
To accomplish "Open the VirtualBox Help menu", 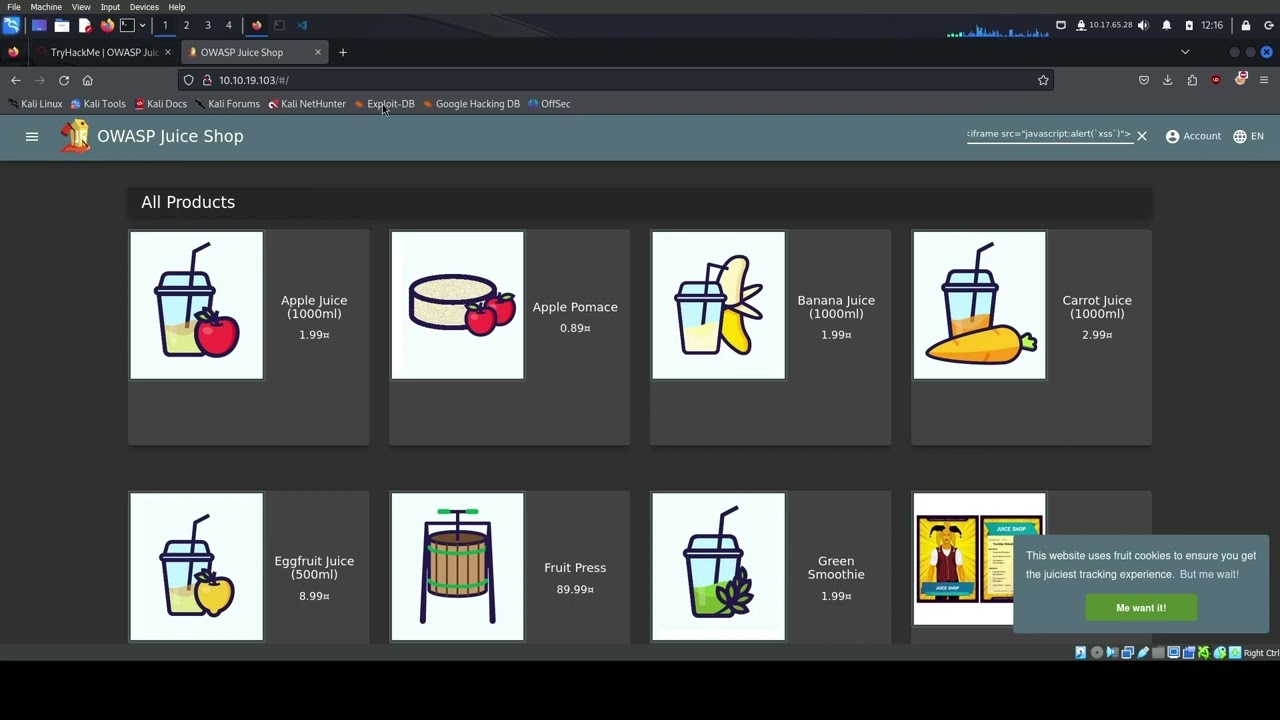I will click(x=177, y=7).
